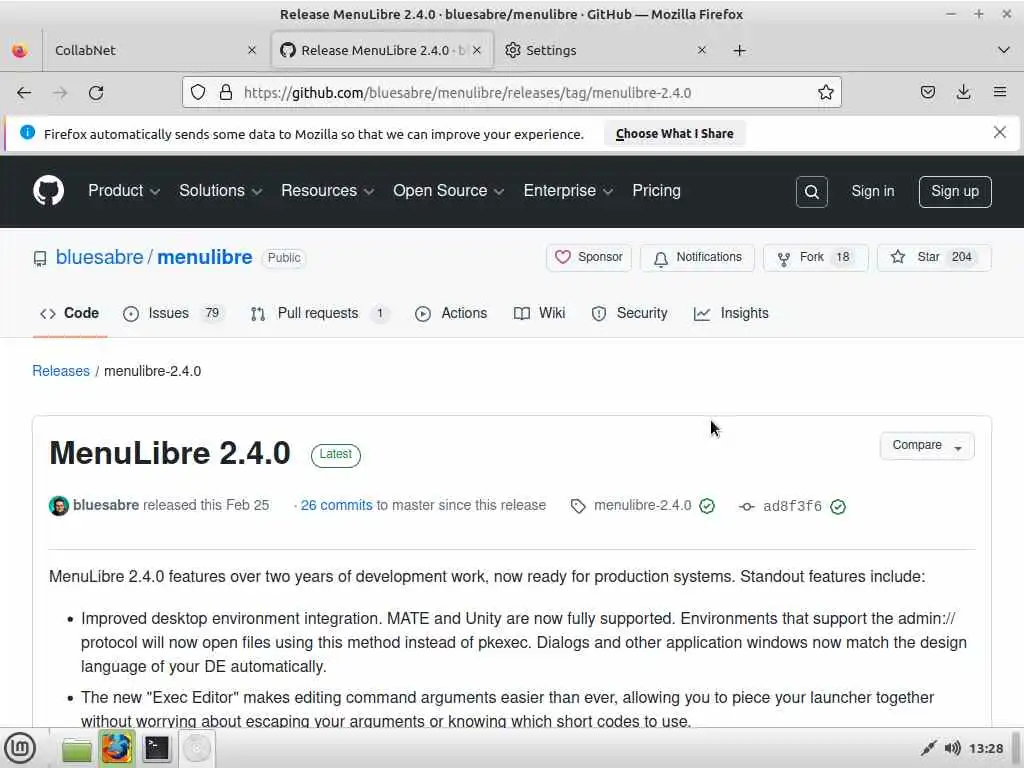The image size is (1024, 768).
Task: Click the Latest release badge
Action: [336, 455]
